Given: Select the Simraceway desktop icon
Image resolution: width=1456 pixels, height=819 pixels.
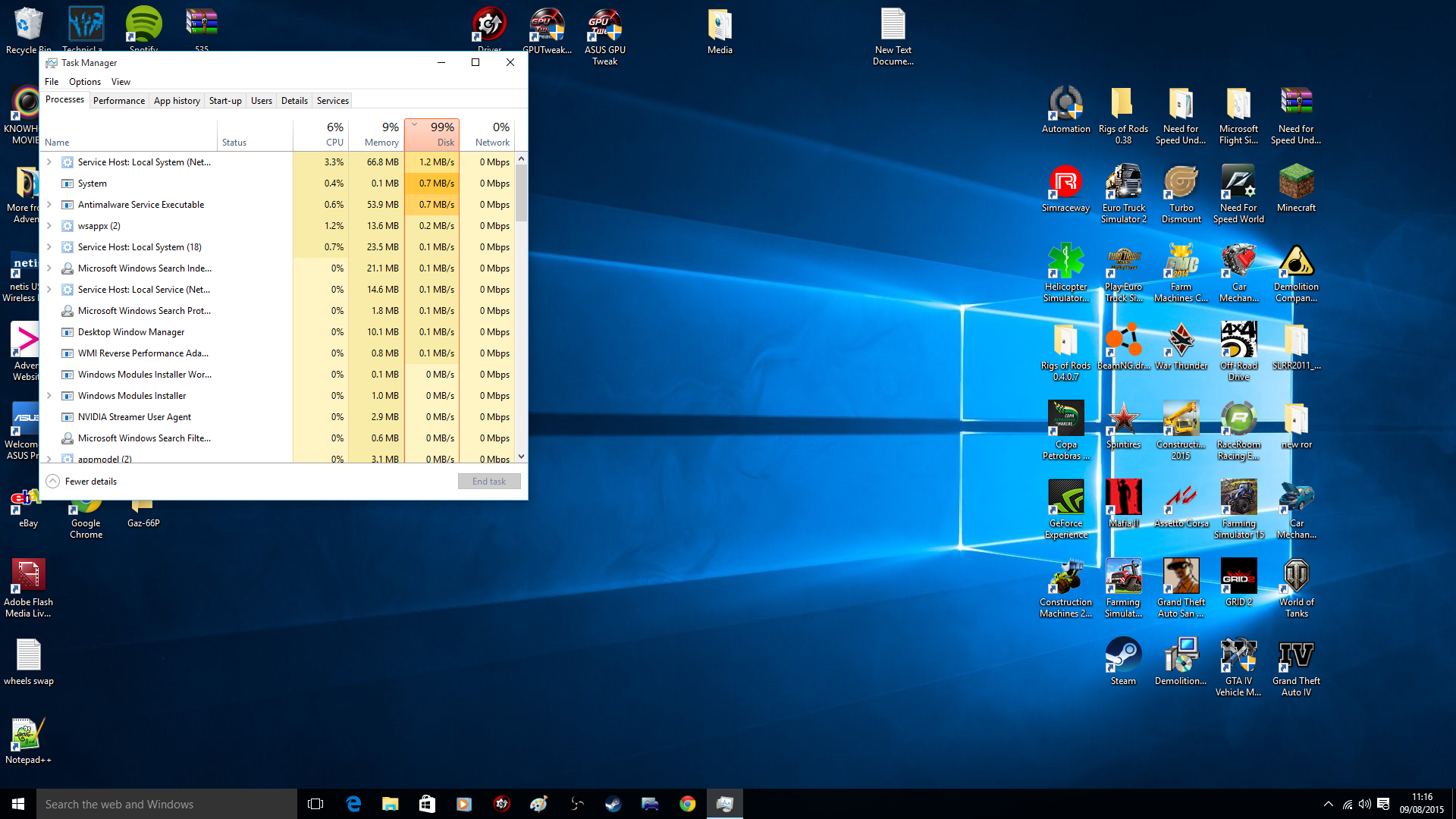Looking at the screenshot, I should click(x=1065, y=189).
